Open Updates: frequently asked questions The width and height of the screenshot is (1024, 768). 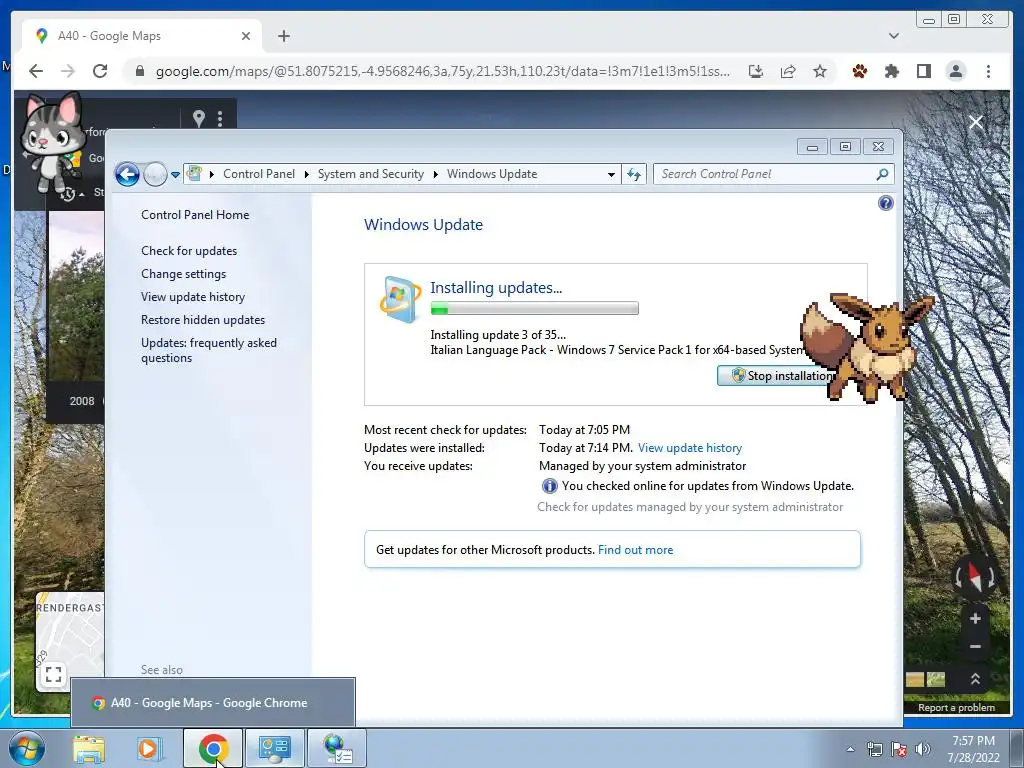[208, 350]
